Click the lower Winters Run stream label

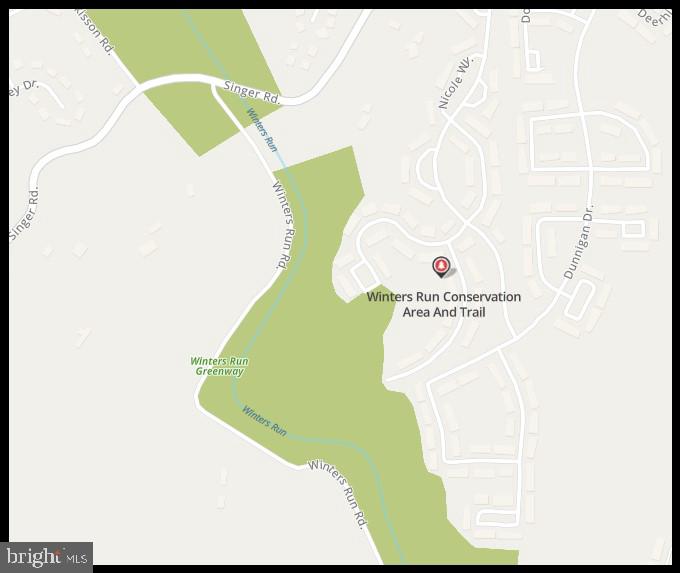click(265, 421)
